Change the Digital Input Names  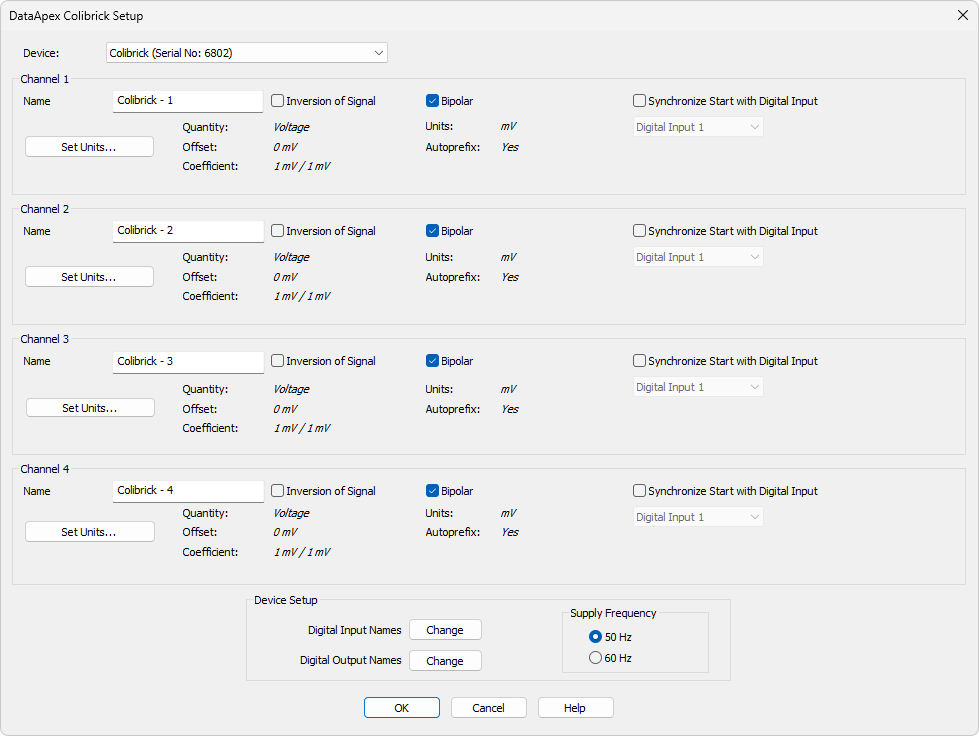pos(445,630)
